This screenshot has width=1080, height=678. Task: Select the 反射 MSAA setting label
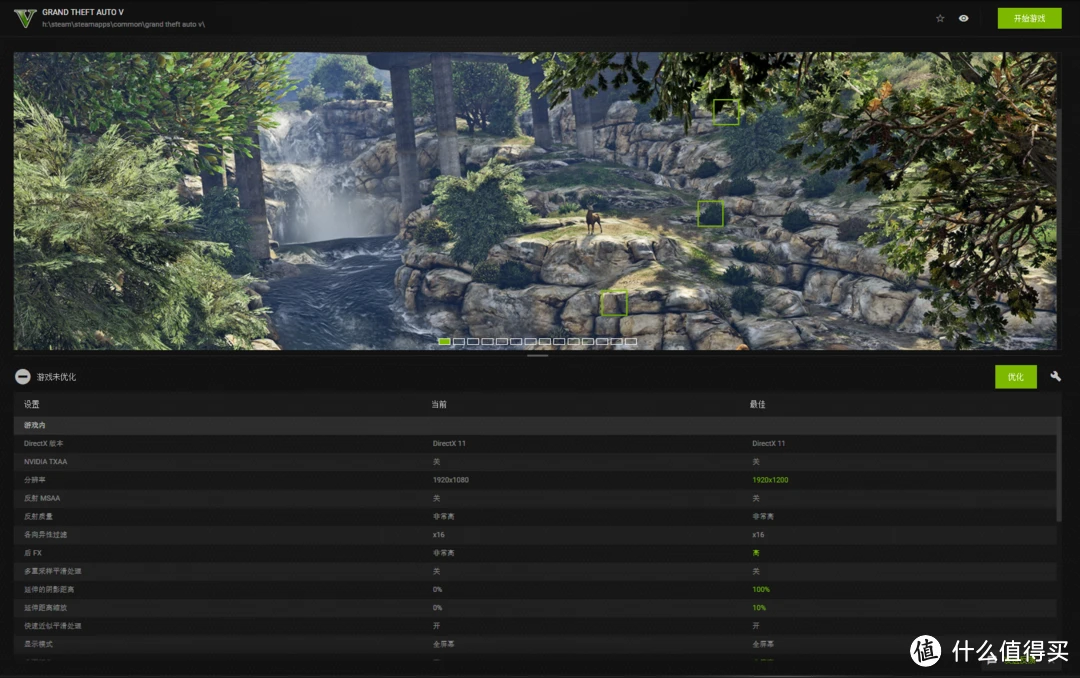[42, 498]
